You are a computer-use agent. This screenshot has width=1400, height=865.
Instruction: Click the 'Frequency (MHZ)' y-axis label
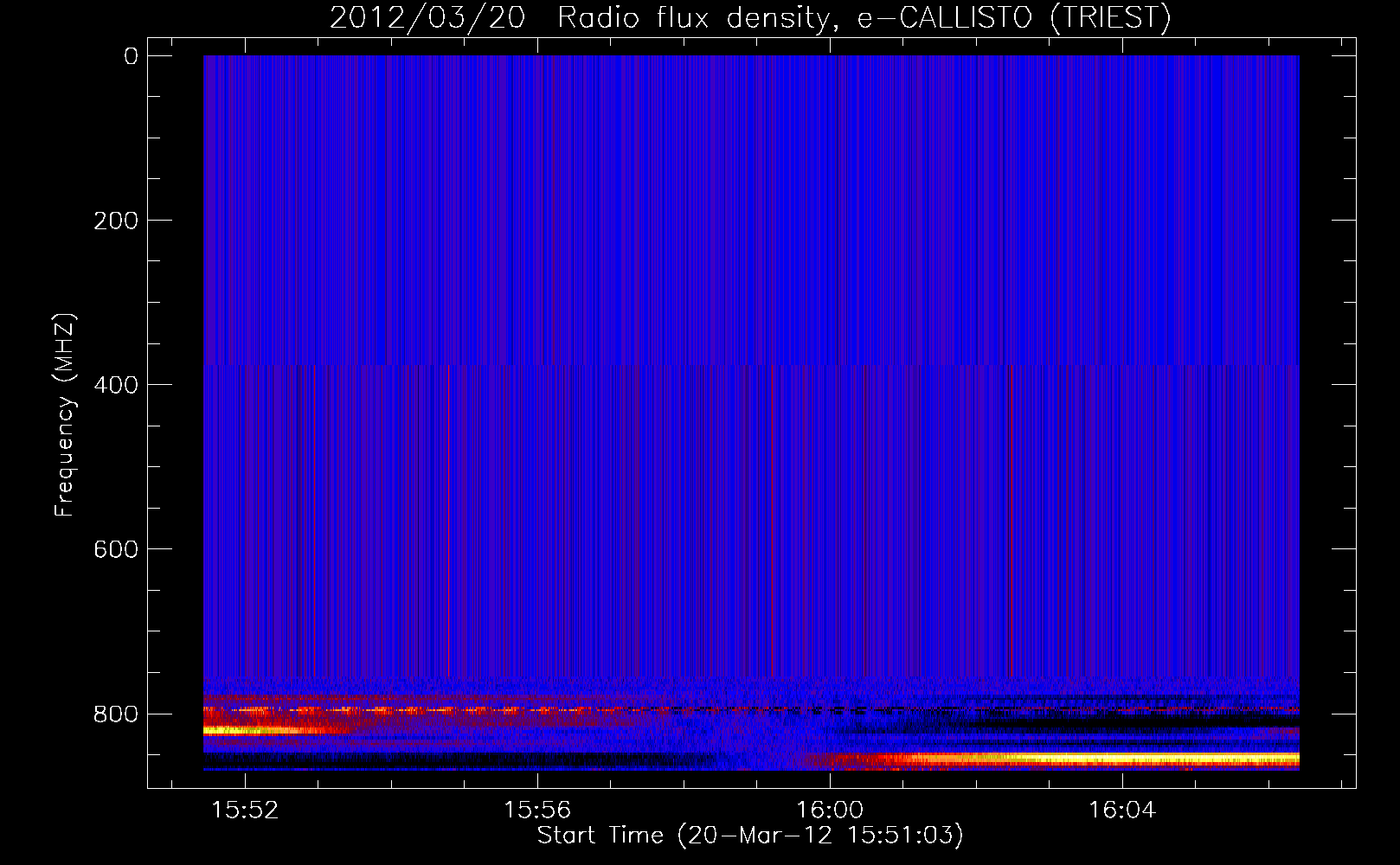point(65,415)
